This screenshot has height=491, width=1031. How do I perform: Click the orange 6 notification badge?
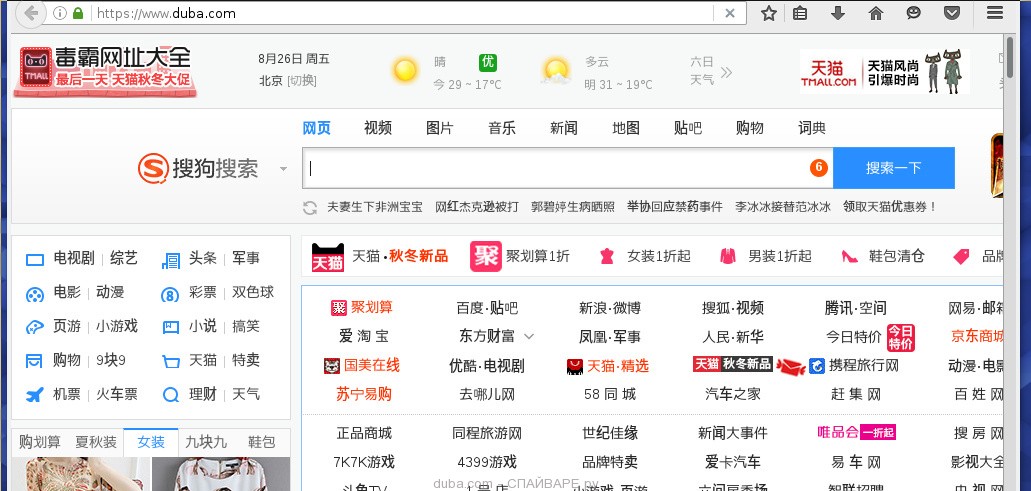pyautogui.click(x=818, y=168)
